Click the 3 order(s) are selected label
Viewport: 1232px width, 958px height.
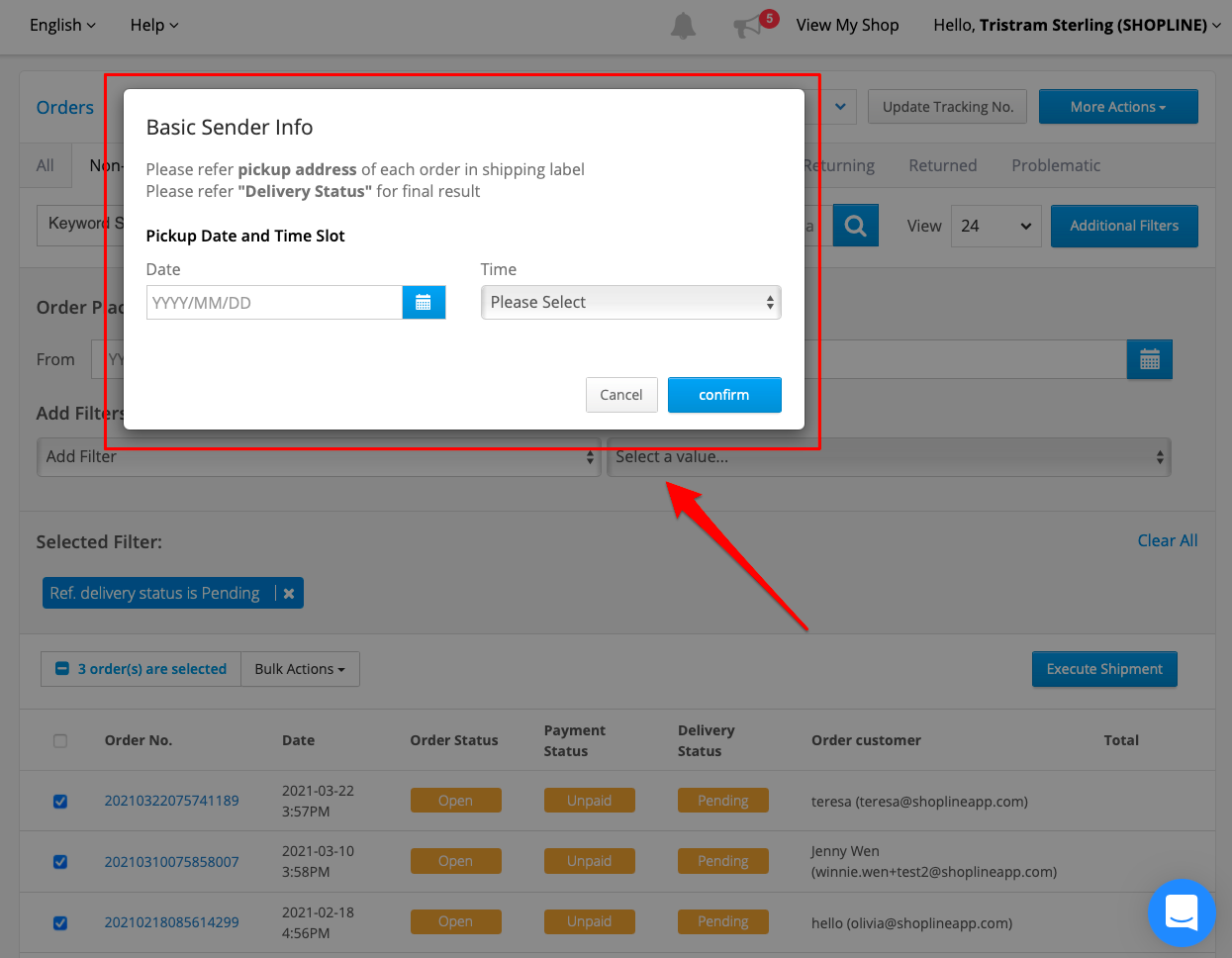pyautogui.click(x=152, y=669)
